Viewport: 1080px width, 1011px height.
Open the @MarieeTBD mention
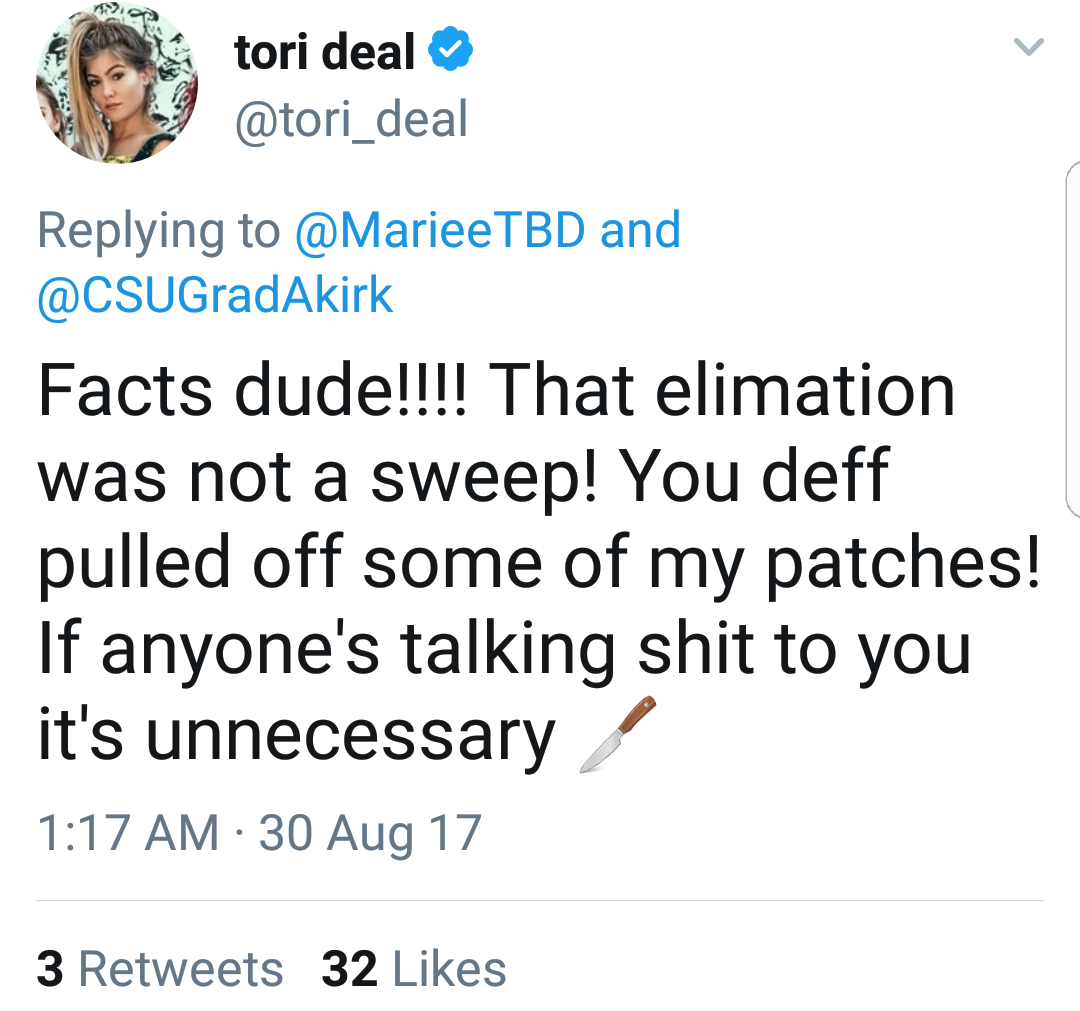tap(440, 229)
